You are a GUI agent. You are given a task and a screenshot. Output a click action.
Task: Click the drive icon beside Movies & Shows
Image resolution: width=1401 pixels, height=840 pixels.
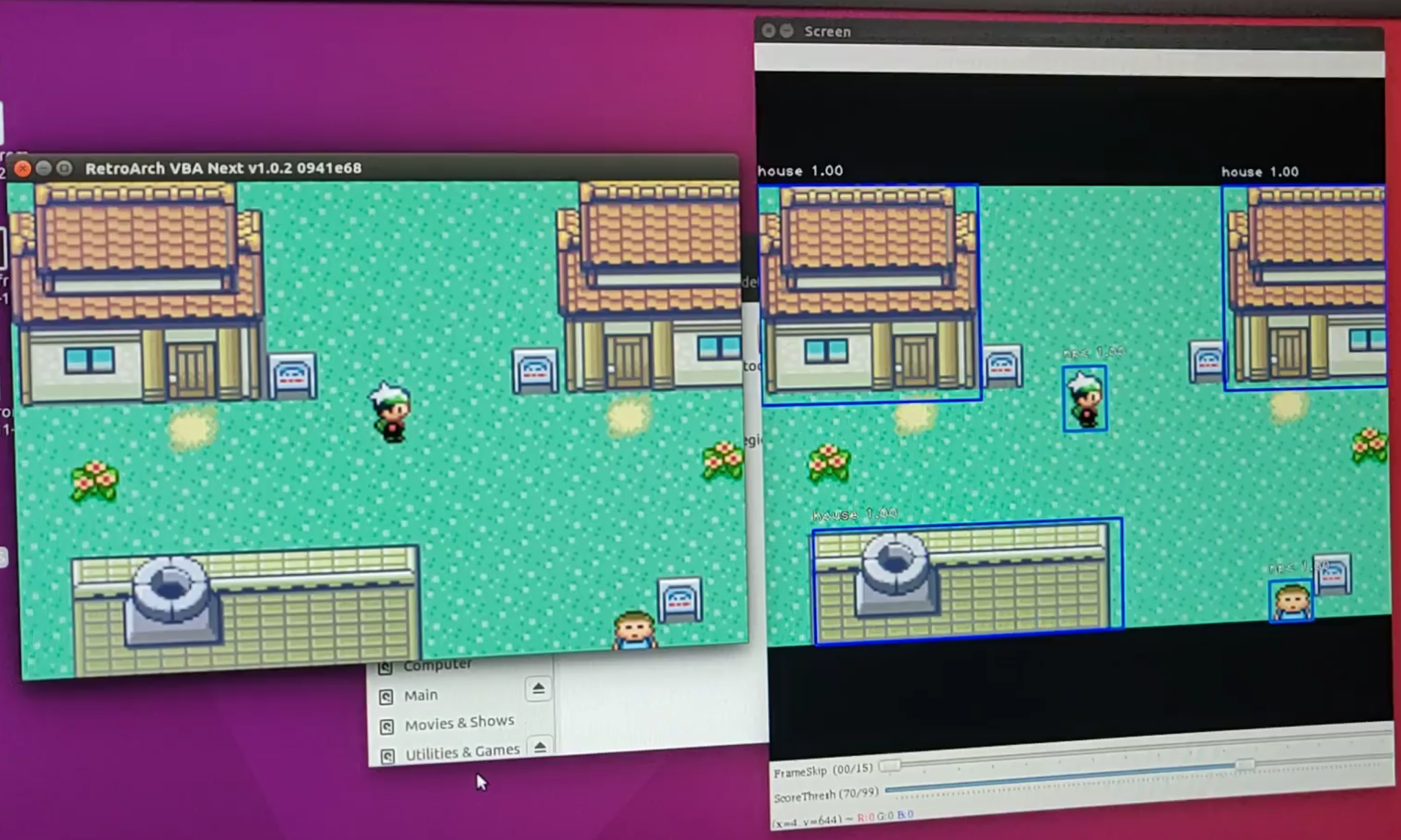tap(387, 726)
